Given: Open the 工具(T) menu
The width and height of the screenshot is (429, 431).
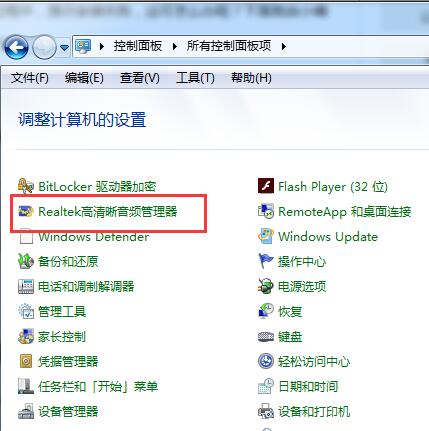Looking at the screenshot, I should pos(195,78).
